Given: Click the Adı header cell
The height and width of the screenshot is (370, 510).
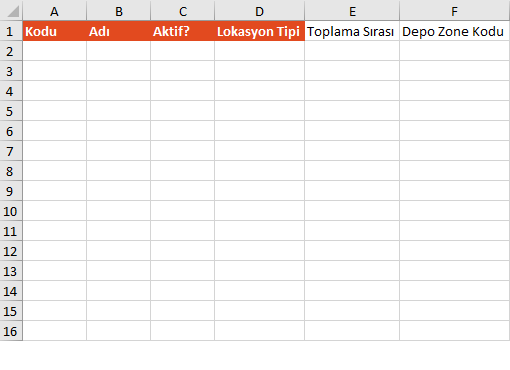Looking at the screenshot, I should [118, 31].
